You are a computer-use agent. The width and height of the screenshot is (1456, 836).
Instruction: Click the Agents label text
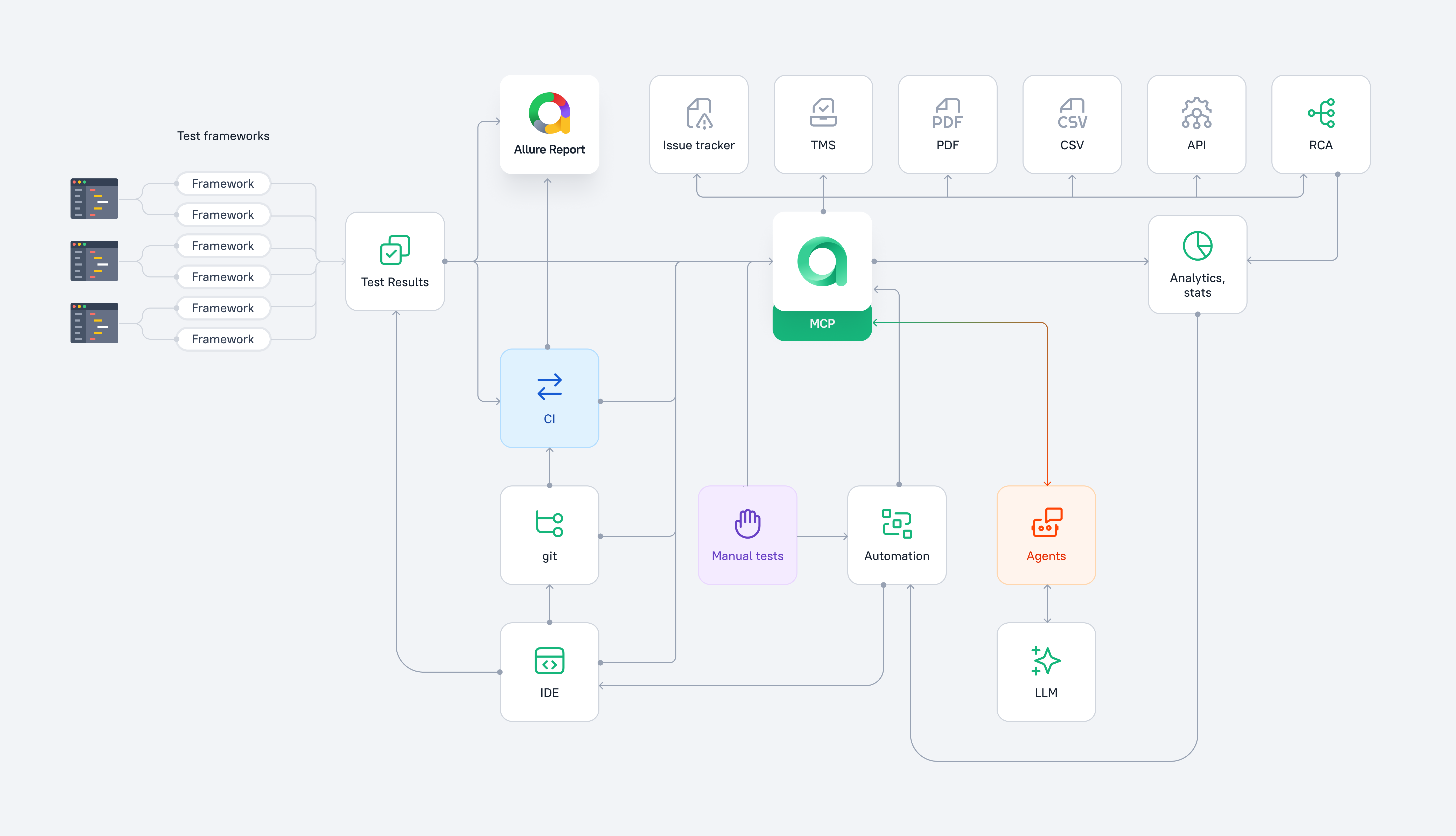coord(1046,556)
